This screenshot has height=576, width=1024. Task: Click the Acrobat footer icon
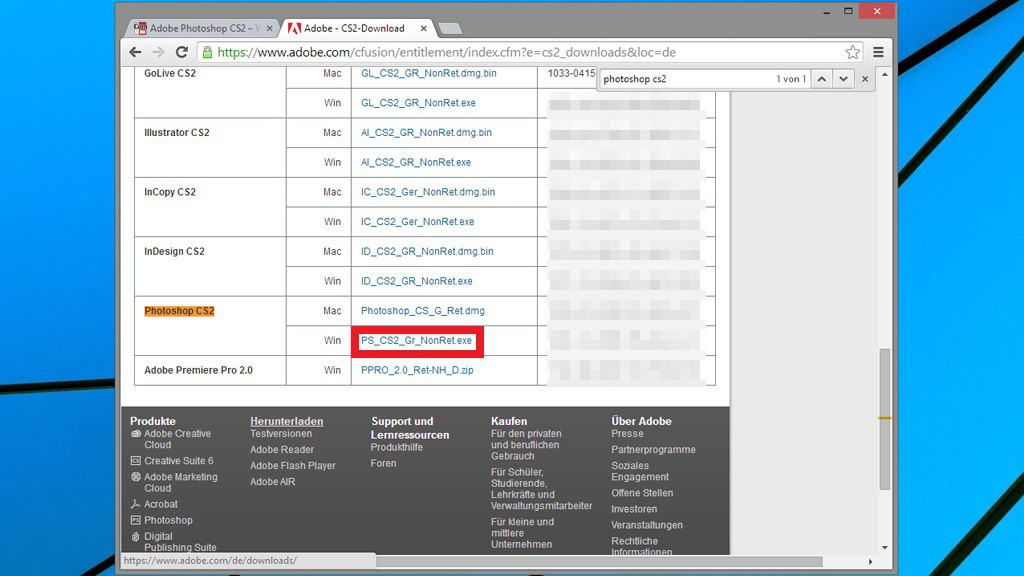136,504
